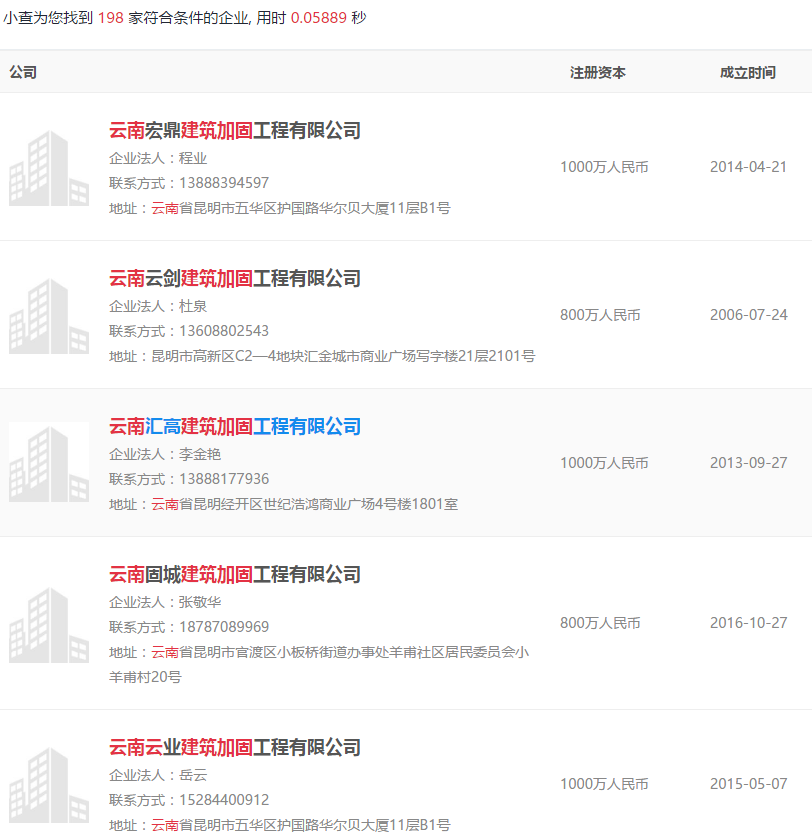Click building logo of 云南固城 company
812x838 pixels.
tap(49, 624)
